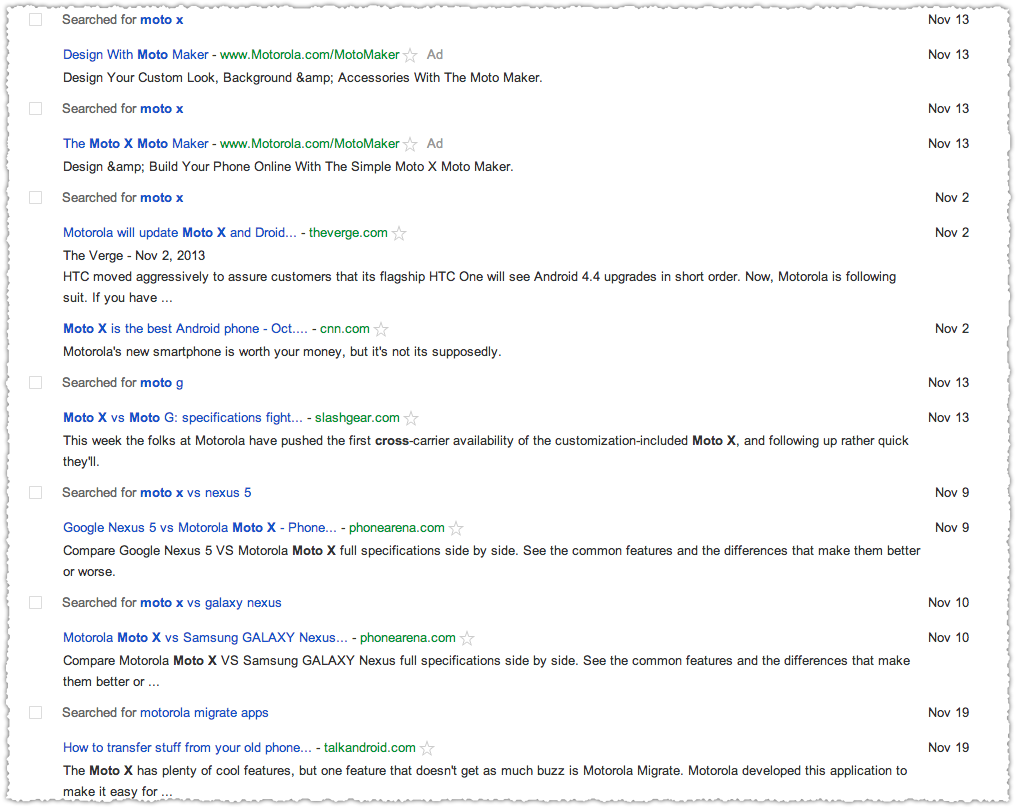Click phonearena.com on the Nexus 5 result
Screen dimensions: 1016x808
(397, 527)
